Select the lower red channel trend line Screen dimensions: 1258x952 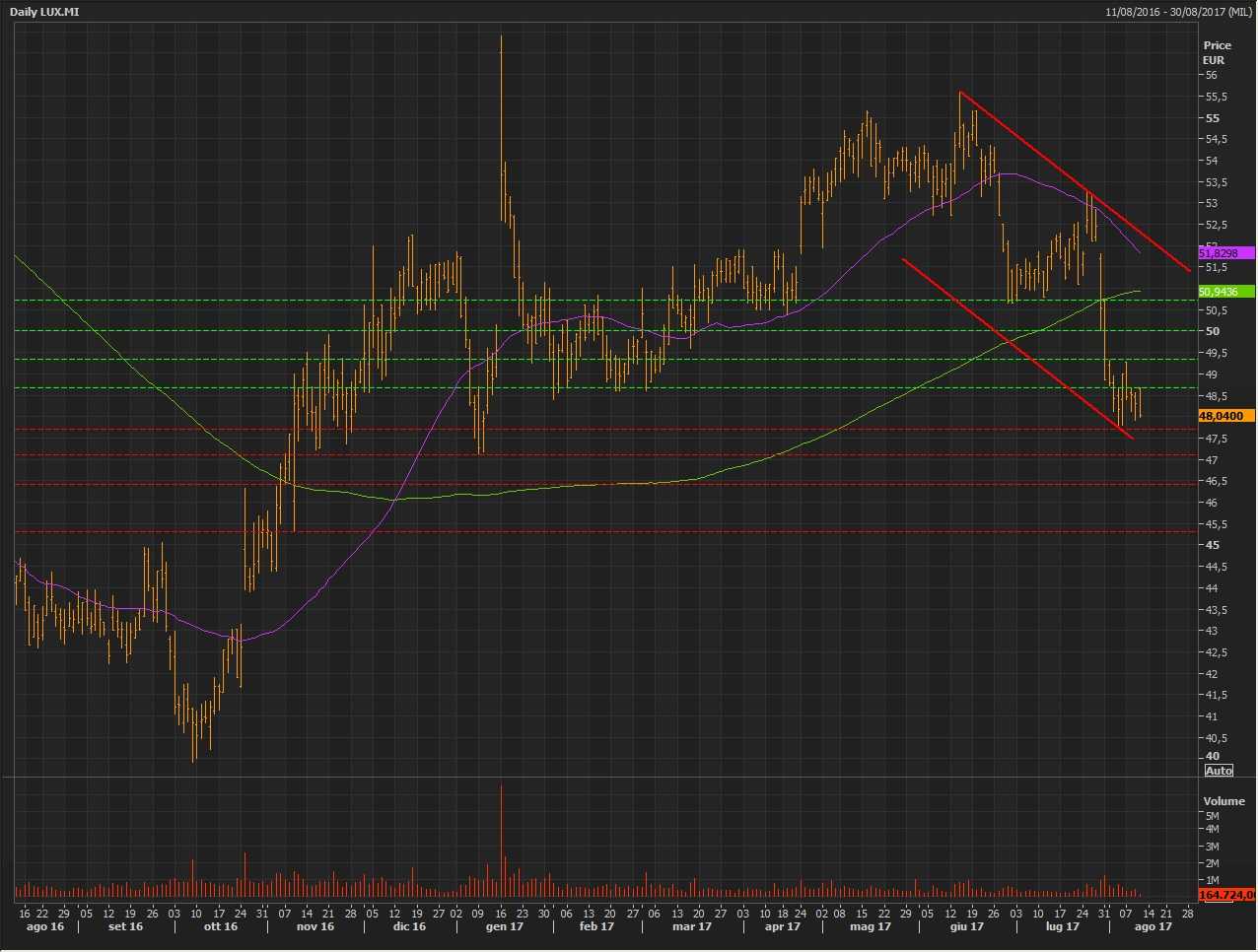point(1015,347)
